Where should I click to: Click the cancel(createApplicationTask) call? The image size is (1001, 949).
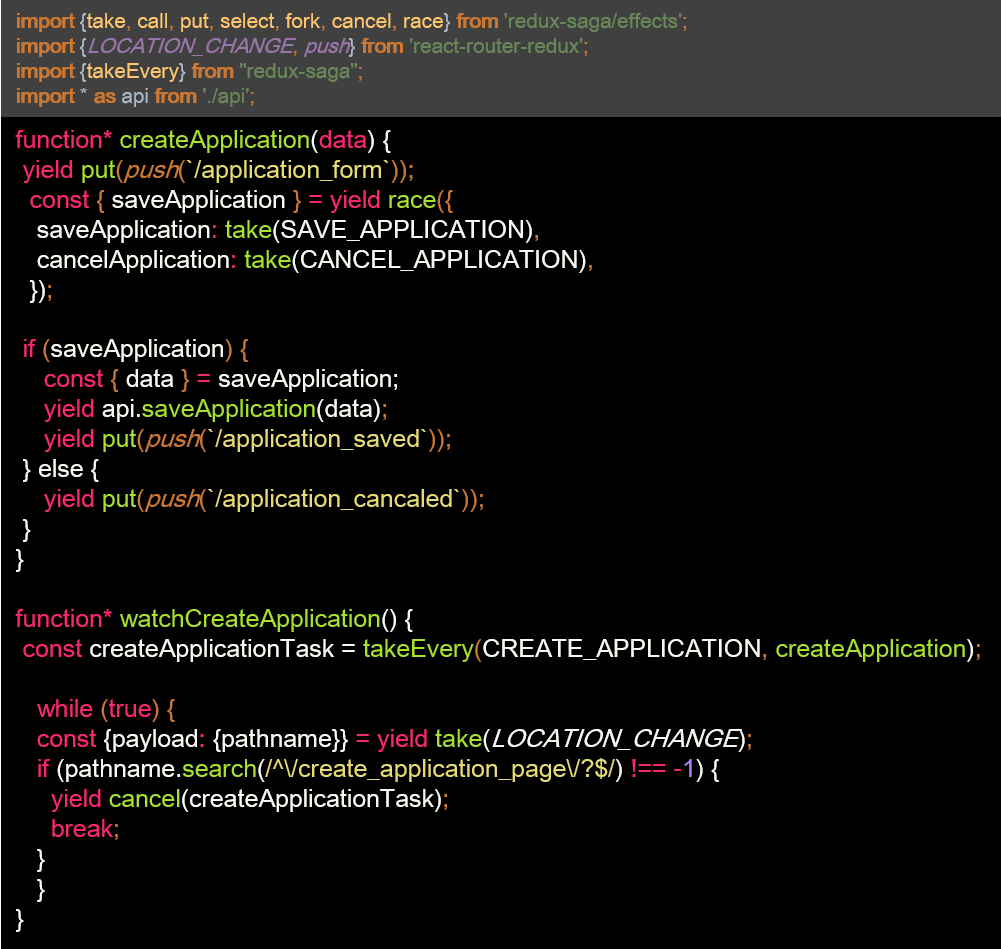(x=274, y=798)
